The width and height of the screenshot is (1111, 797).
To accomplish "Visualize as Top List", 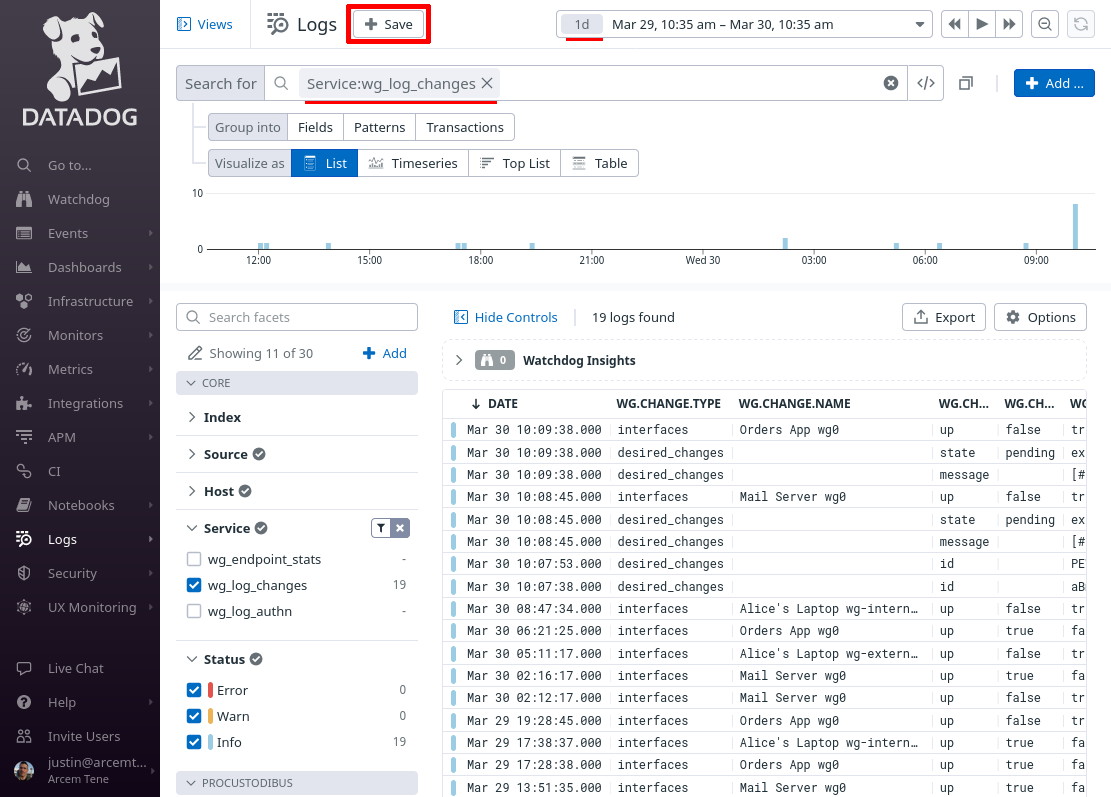I will [x=514, y=163].
